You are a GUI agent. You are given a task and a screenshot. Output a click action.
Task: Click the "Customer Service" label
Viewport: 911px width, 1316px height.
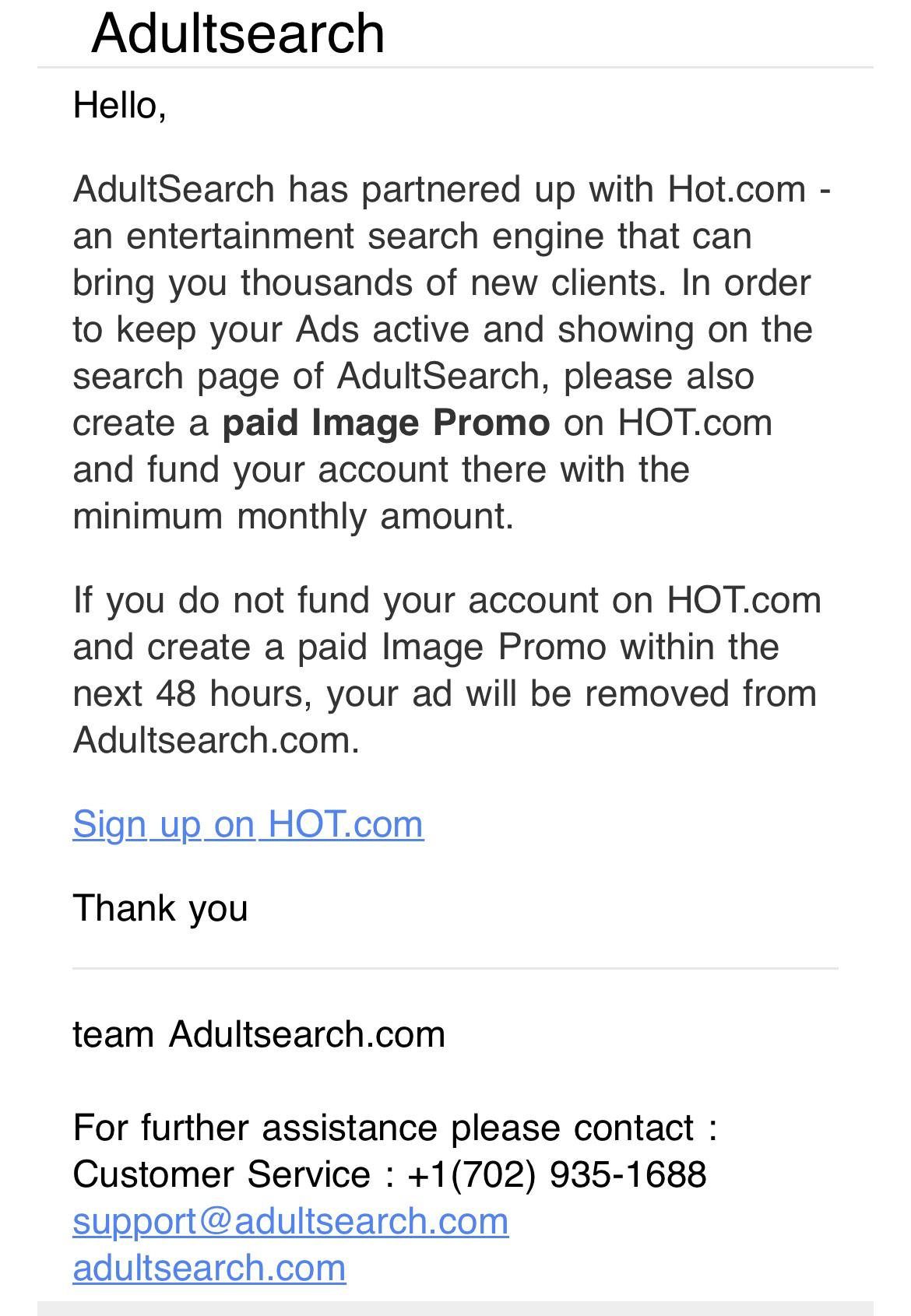(221, 1174)
